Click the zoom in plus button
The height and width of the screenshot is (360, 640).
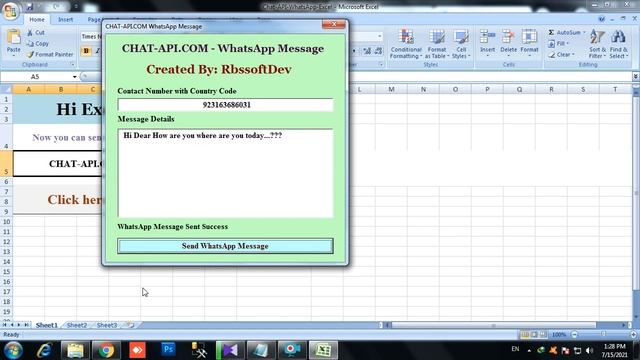point(633,335)
